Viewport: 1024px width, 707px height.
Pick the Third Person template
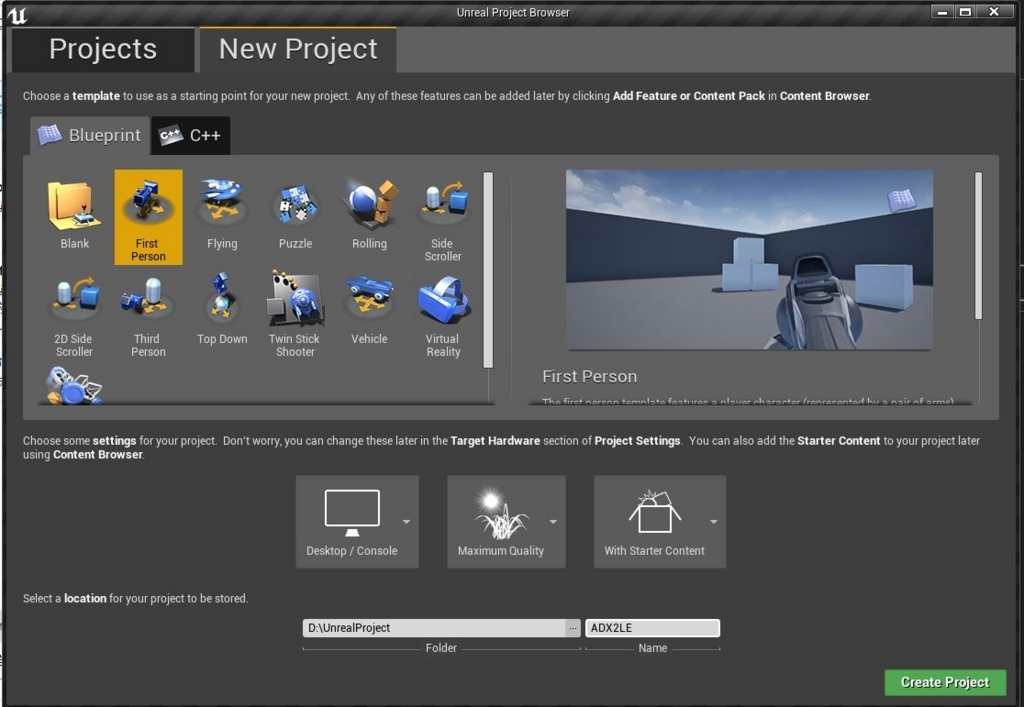tap(148, 317)
